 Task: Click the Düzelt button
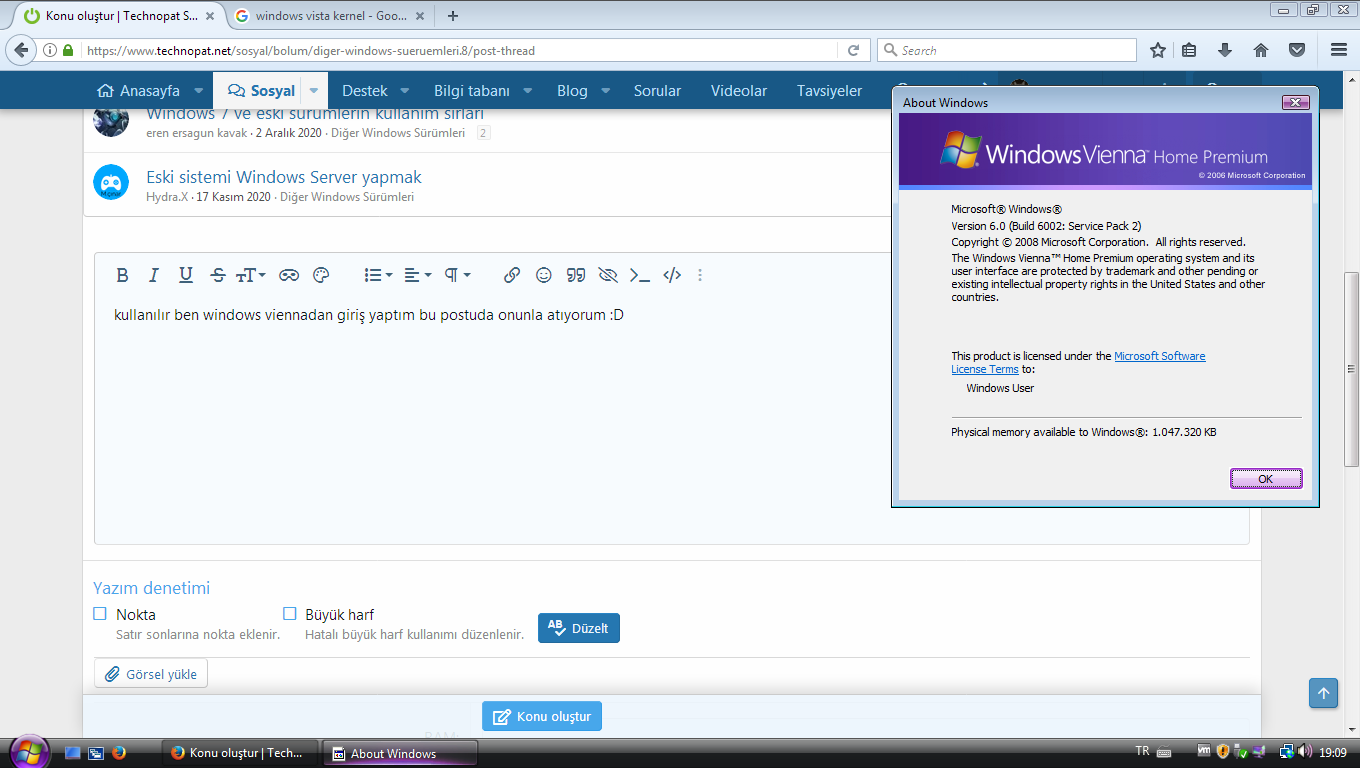579,628
